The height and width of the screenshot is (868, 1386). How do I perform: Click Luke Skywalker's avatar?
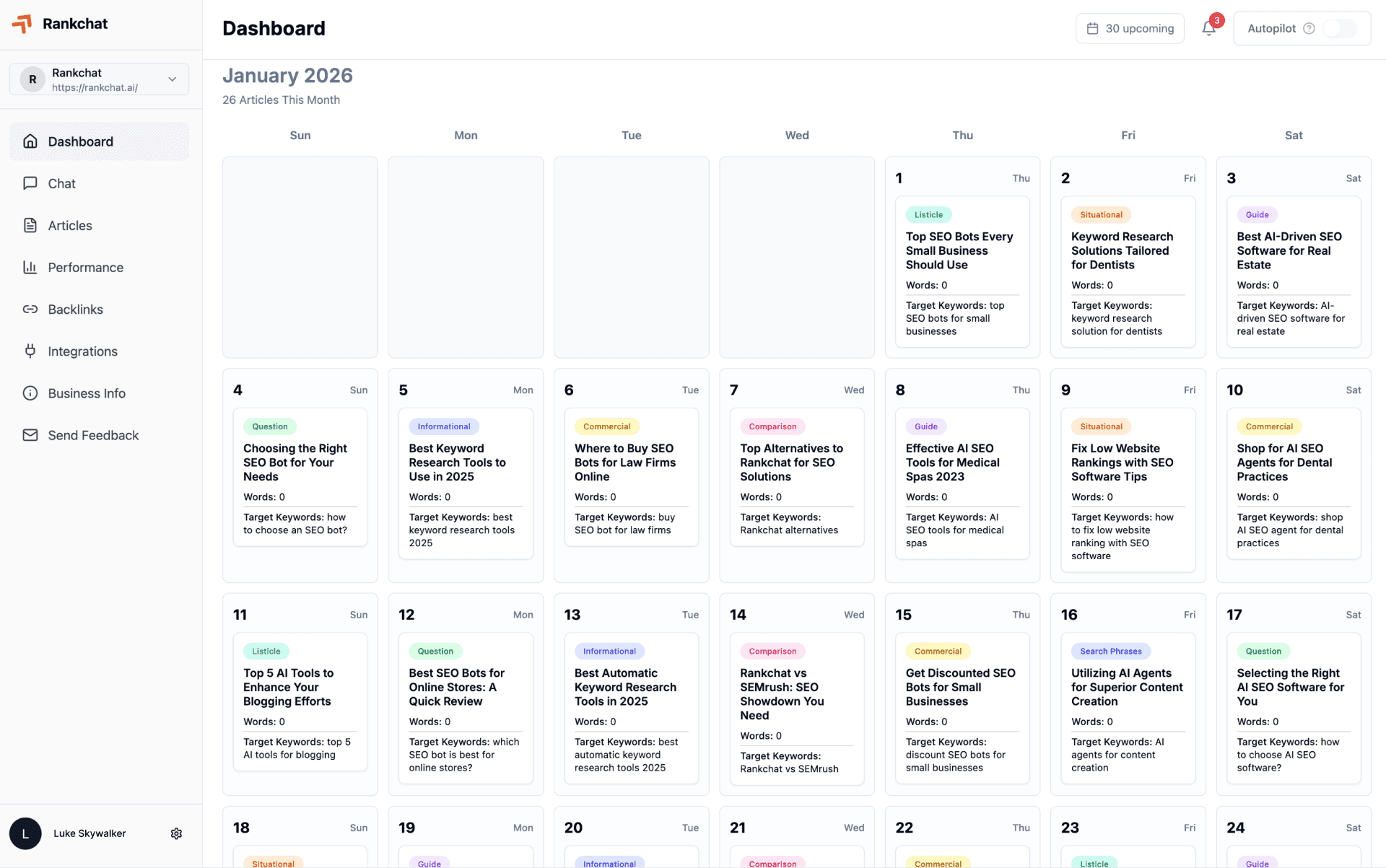[25, 833]
